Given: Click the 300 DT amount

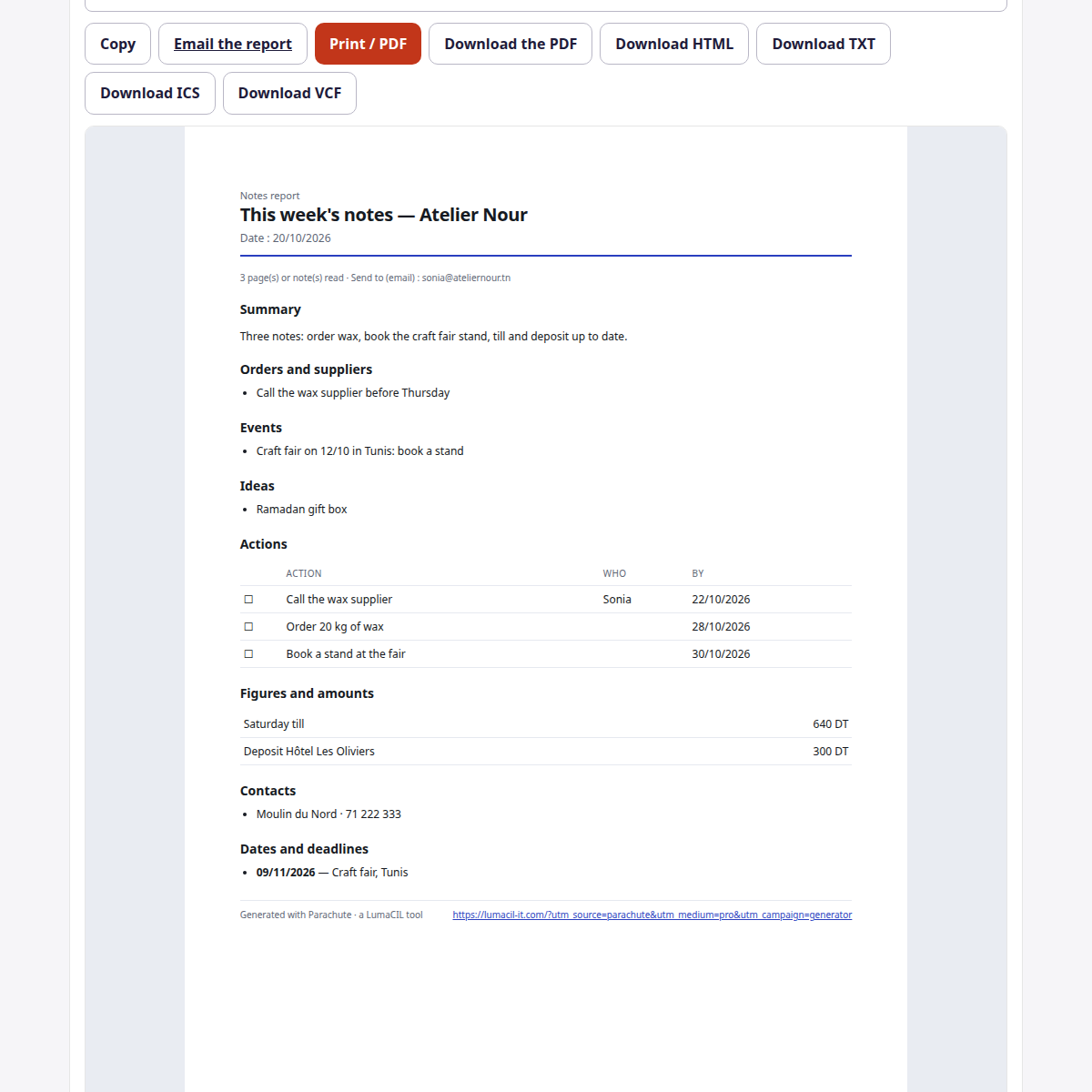Looking at the screenshot, I should (831, 752).
